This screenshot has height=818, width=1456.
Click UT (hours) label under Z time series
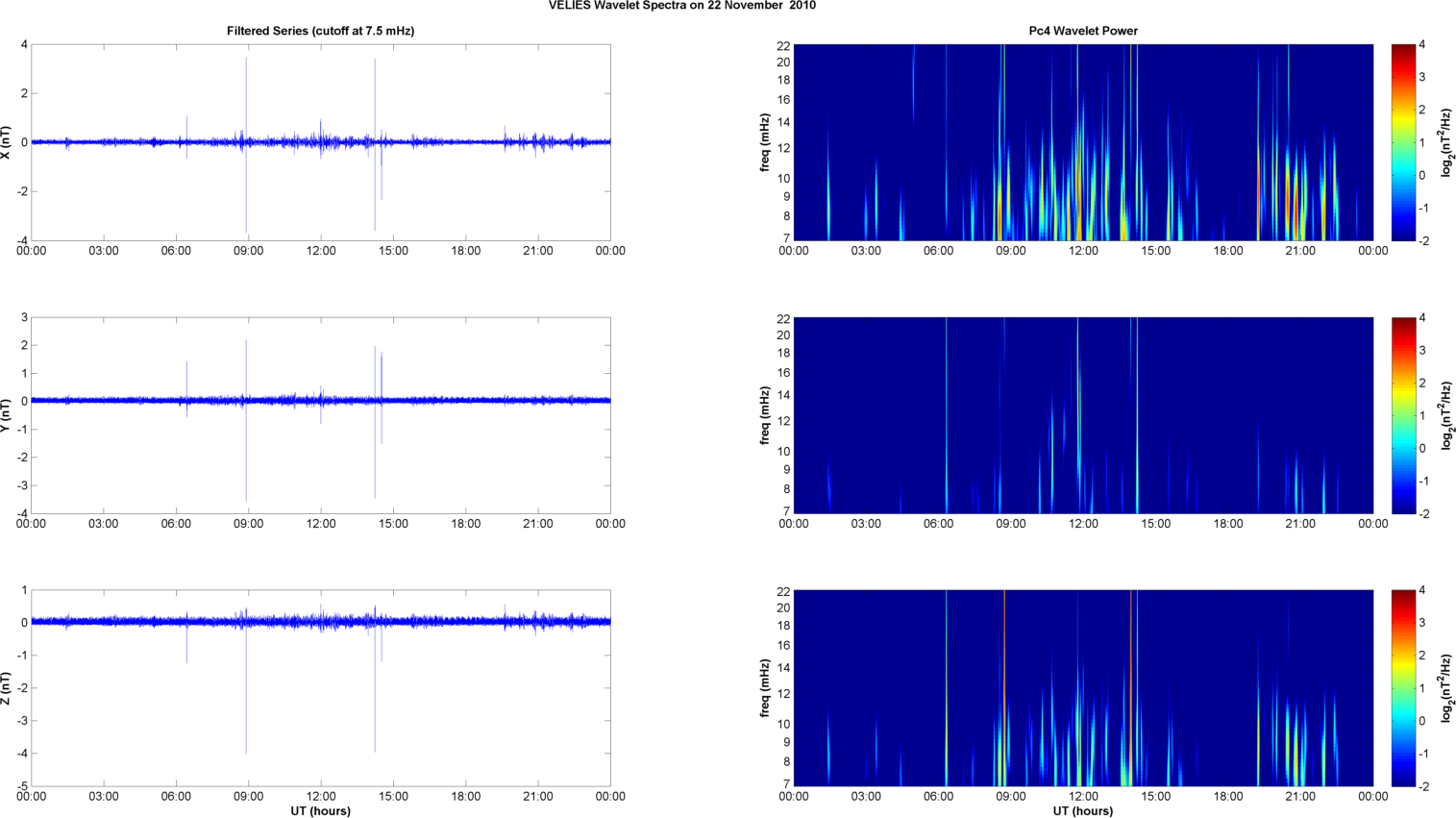coord(320,811)
